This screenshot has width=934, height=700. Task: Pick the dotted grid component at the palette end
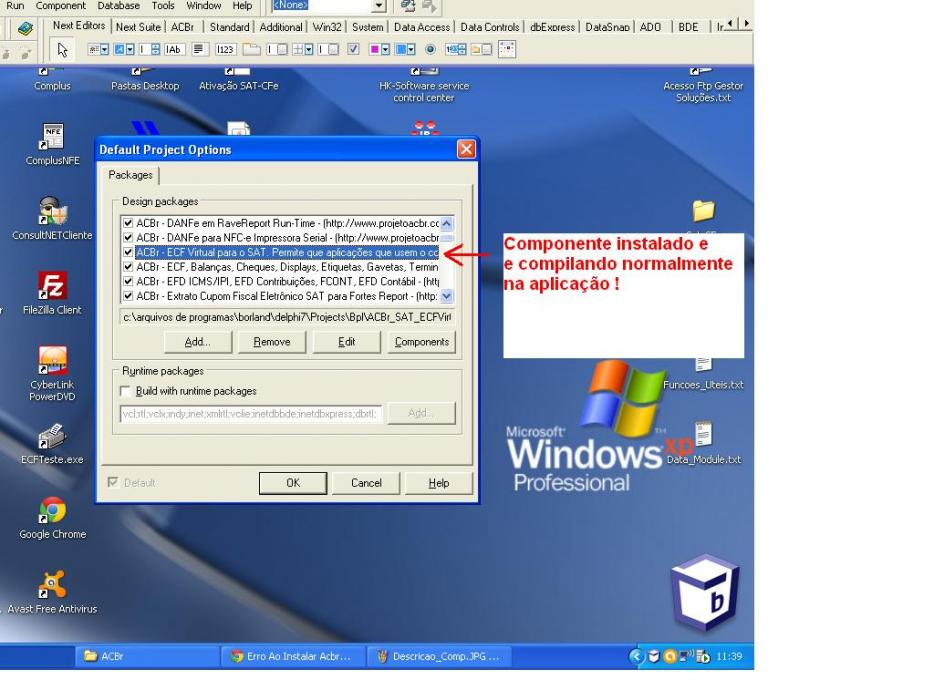(x=507, y=49)
